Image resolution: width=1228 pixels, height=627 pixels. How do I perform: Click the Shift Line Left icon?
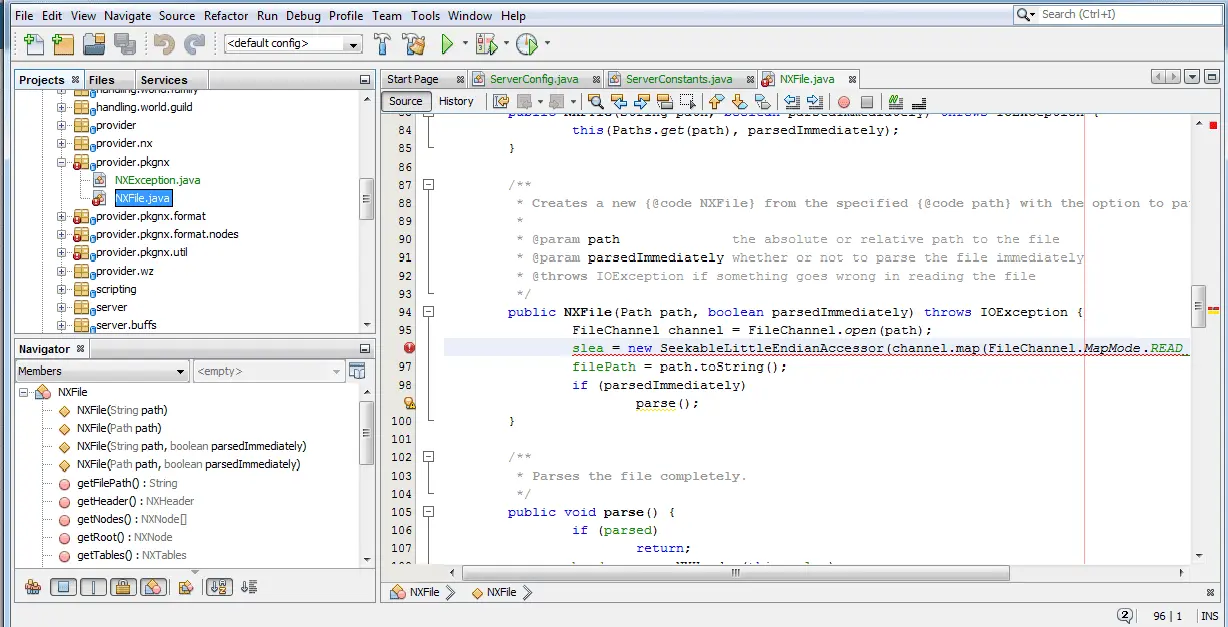(791, 101)
